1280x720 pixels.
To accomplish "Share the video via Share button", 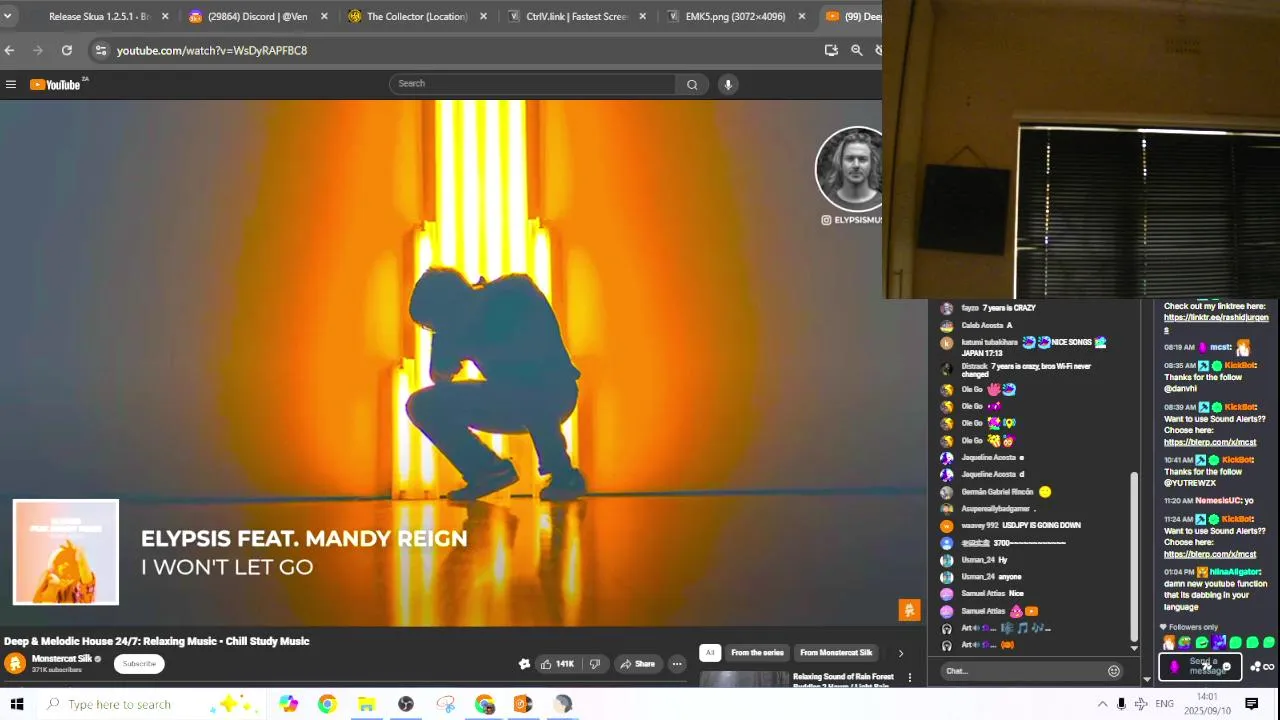I will pos(636,664).
